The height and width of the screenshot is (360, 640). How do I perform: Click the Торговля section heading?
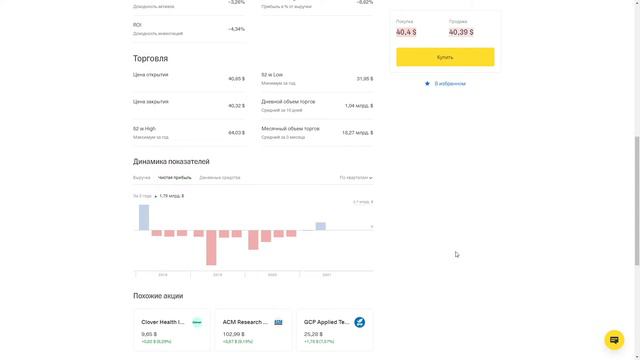(x=150, y=59)
